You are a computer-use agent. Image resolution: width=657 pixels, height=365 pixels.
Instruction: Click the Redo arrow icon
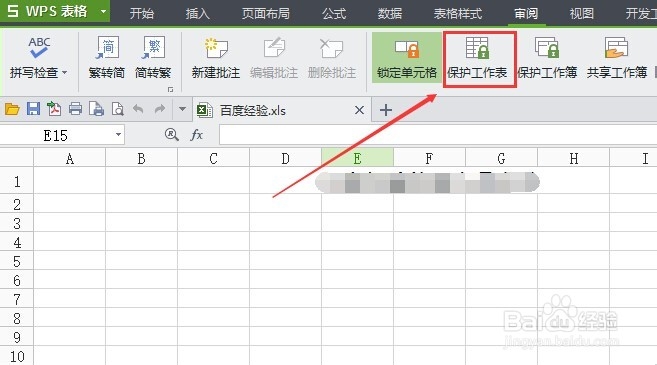point(160,109)
